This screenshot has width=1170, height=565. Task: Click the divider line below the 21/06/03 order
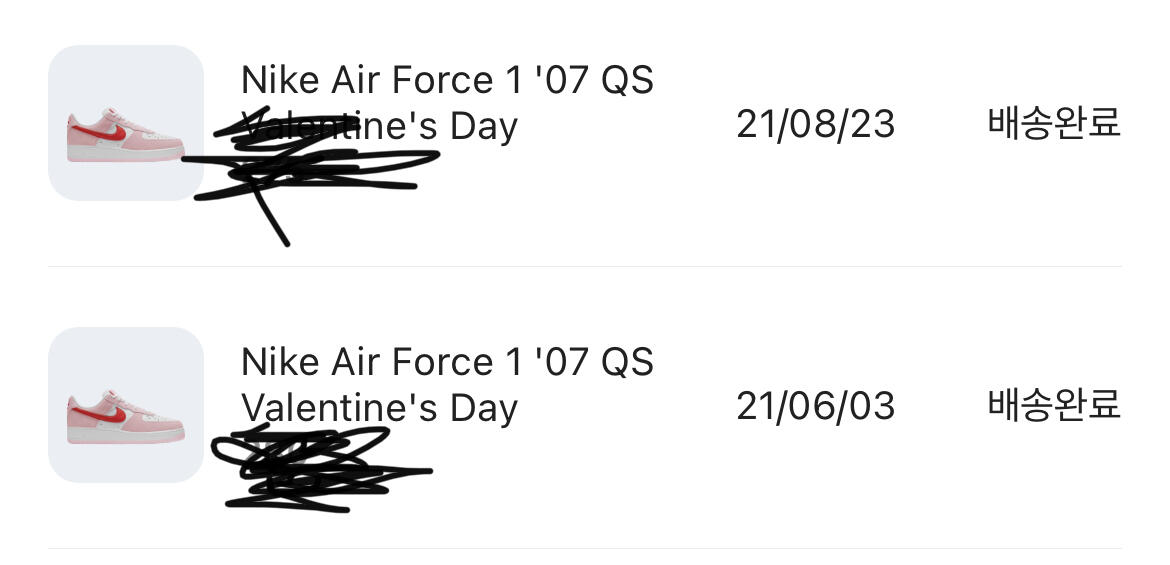click(584, 548)
